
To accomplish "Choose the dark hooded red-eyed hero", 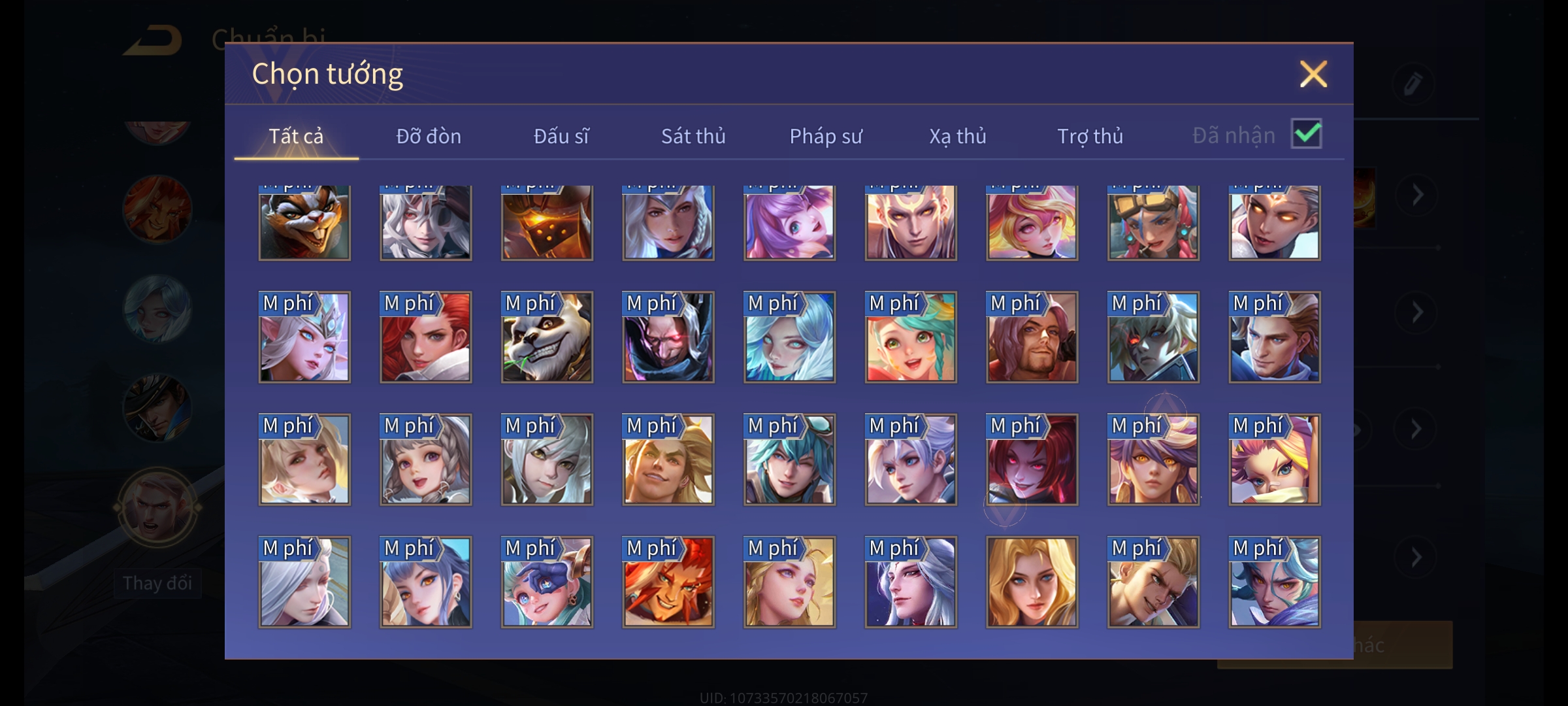I will [x=668, y=337].
